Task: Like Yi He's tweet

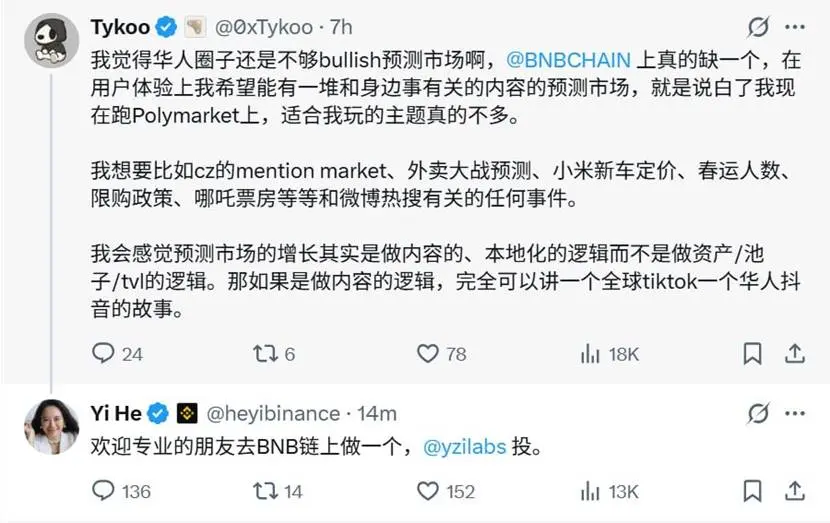Action: point(428,490)
